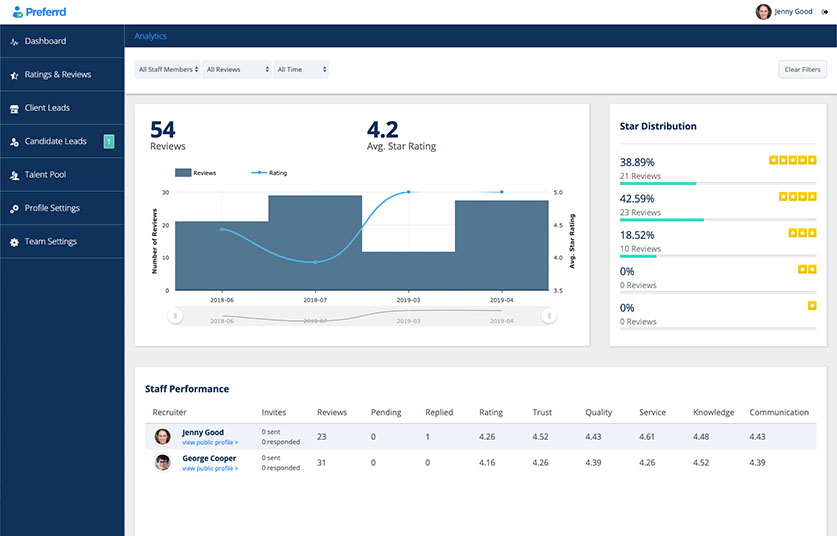Toggle the Reviews series in chart legend

(x=195, y=172)
